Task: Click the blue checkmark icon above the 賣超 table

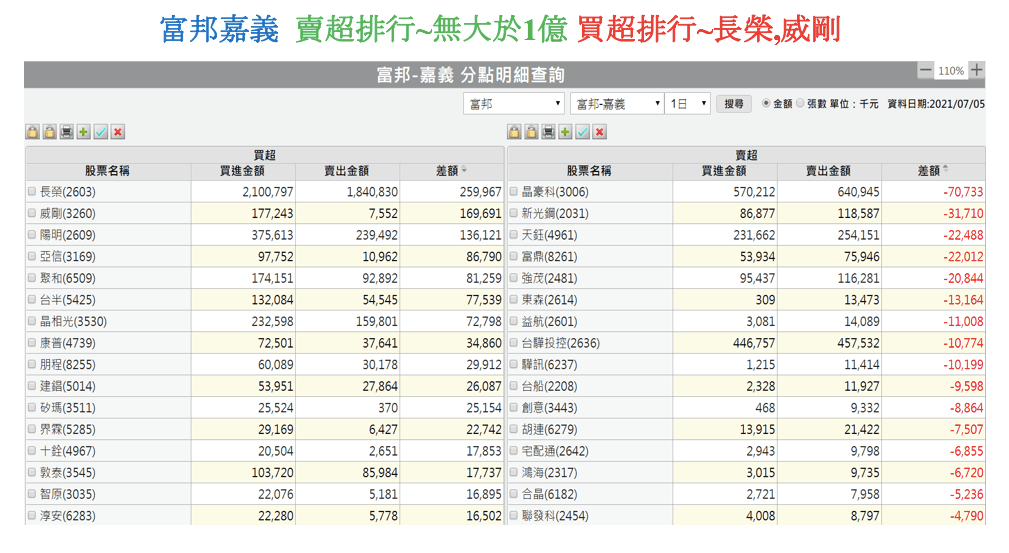Action: coord(582,132)
